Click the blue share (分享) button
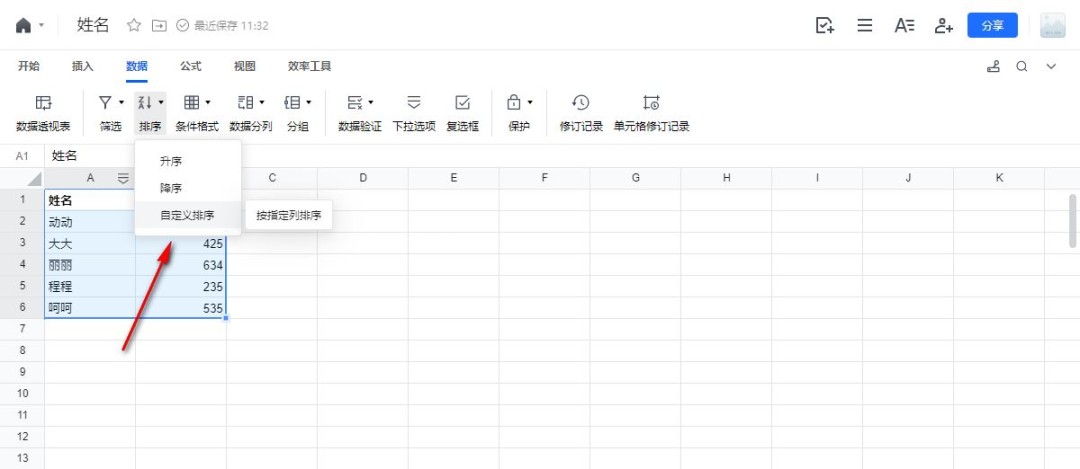The image size is (1080, 469). tap(992, 26)
